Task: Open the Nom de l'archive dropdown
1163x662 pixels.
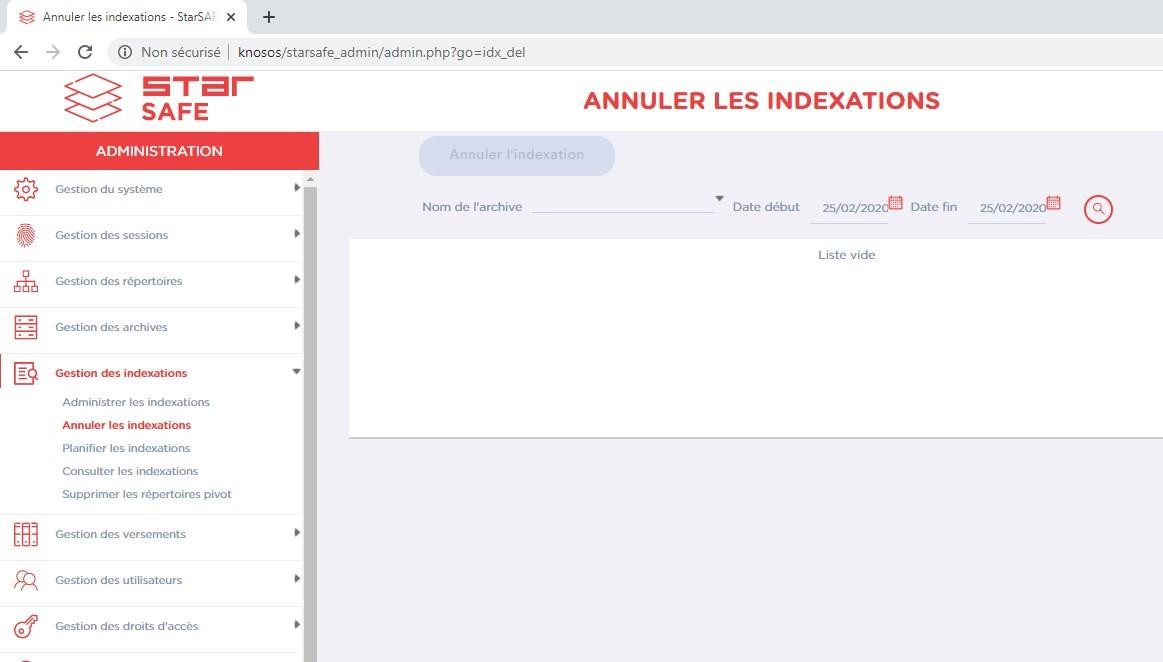Action: 719,199
